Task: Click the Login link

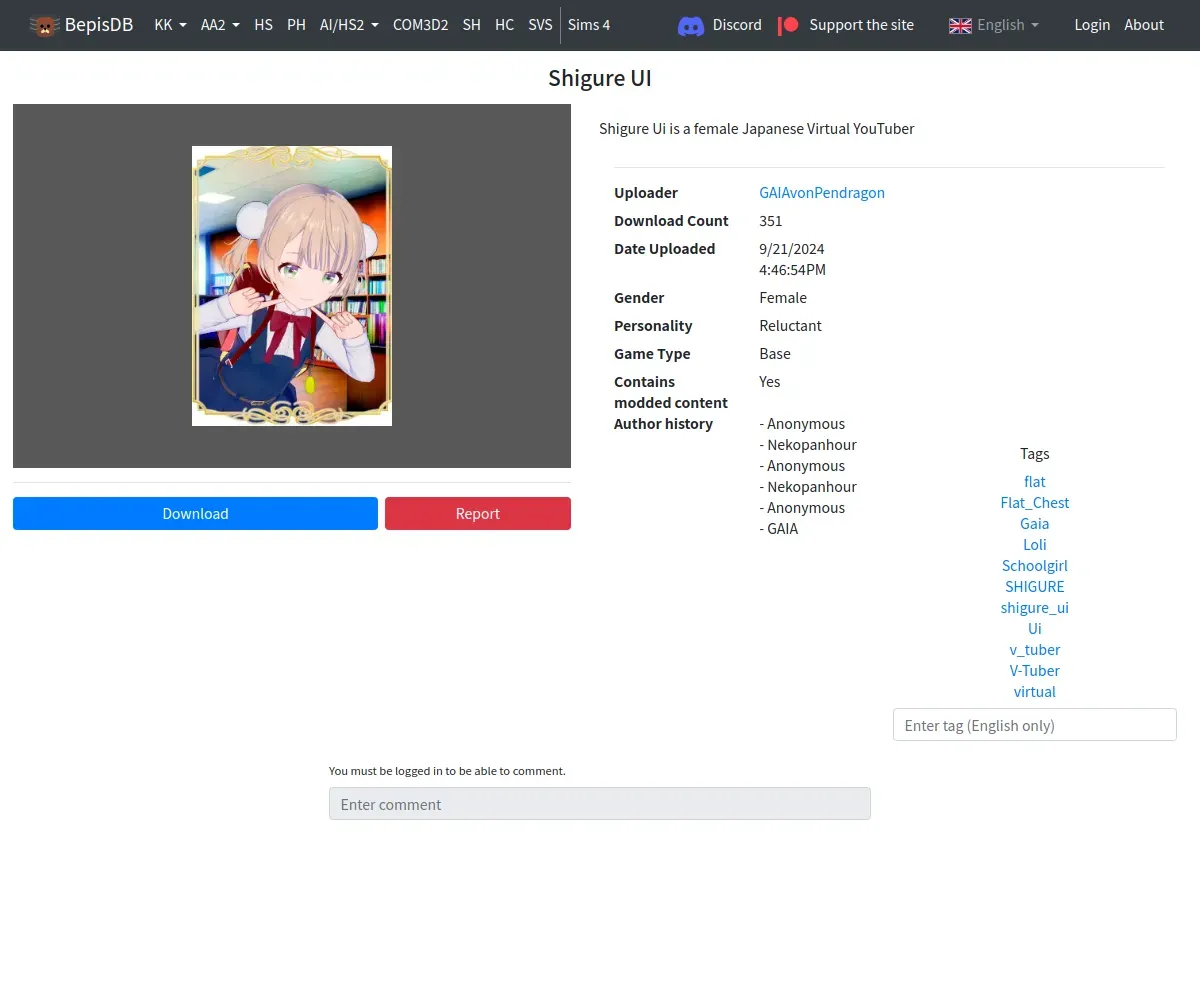Action: (x=1092, y=25)
